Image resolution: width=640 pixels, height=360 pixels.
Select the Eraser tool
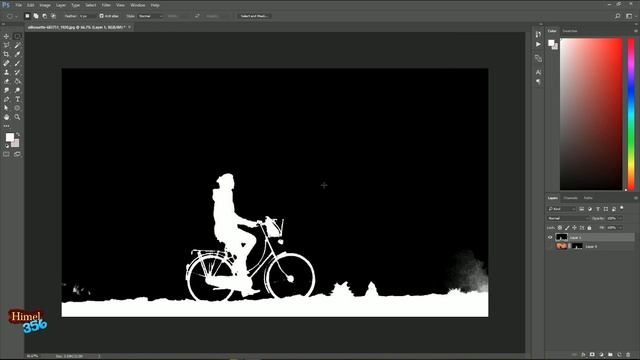coord(6,81)
